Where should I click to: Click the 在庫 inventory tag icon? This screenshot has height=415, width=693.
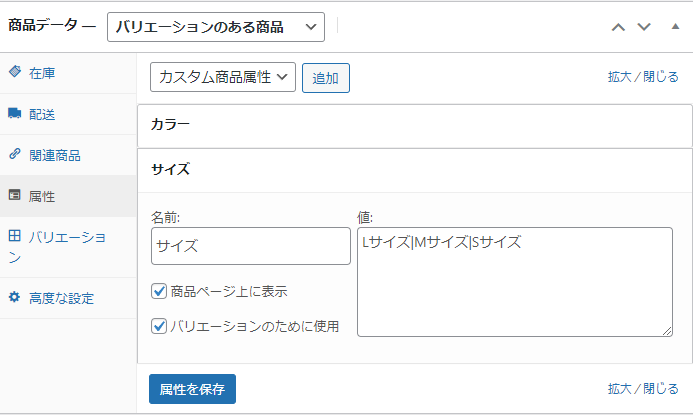[15, 72]
